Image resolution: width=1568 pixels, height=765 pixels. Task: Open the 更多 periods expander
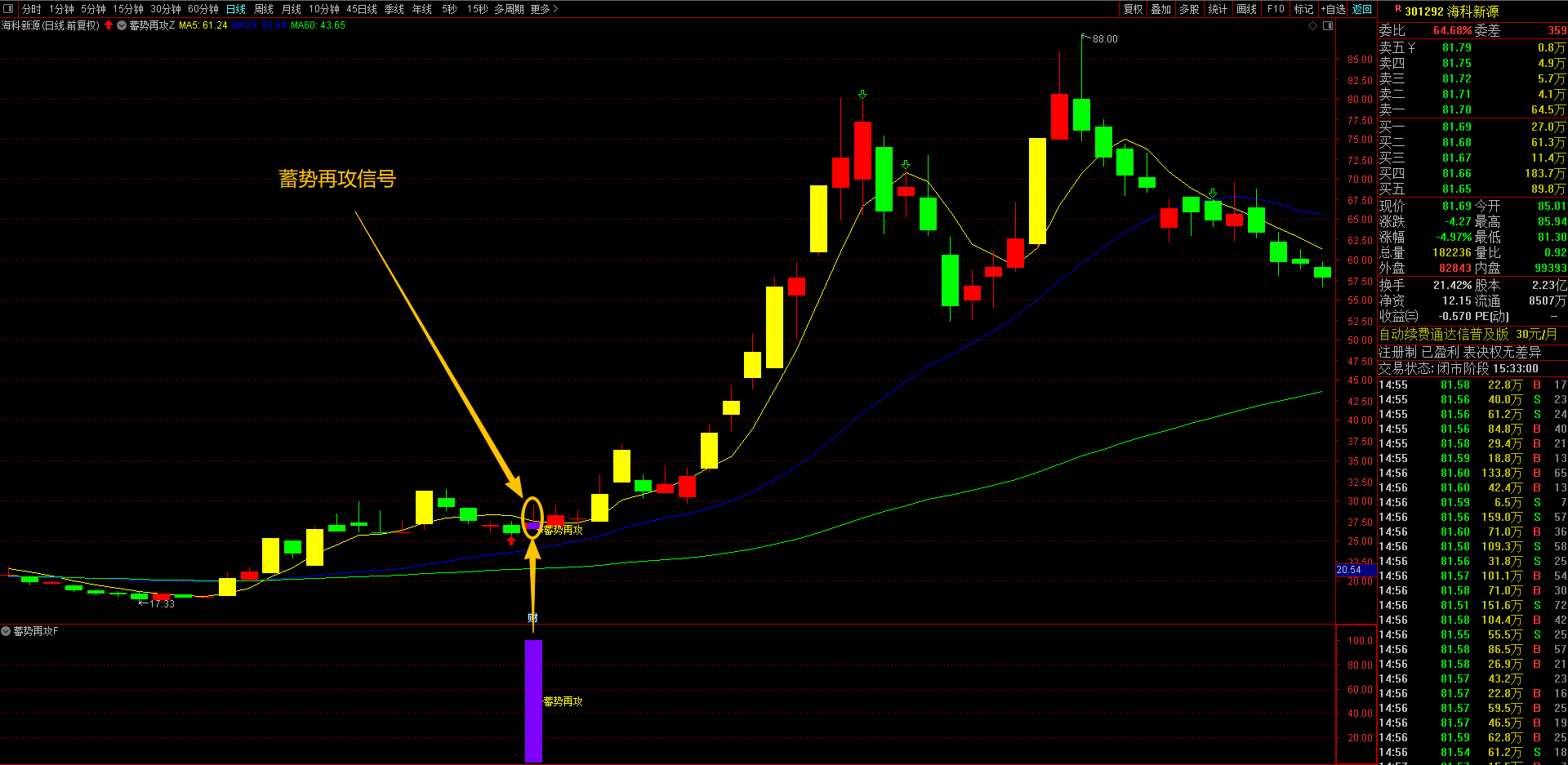point(544,9)
